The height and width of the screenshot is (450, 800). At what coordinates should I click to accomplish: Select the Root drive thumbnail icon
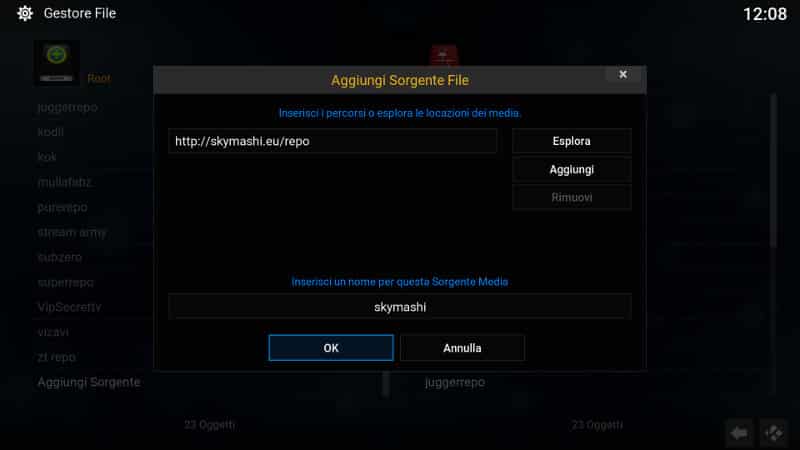(x=57, y=63)
